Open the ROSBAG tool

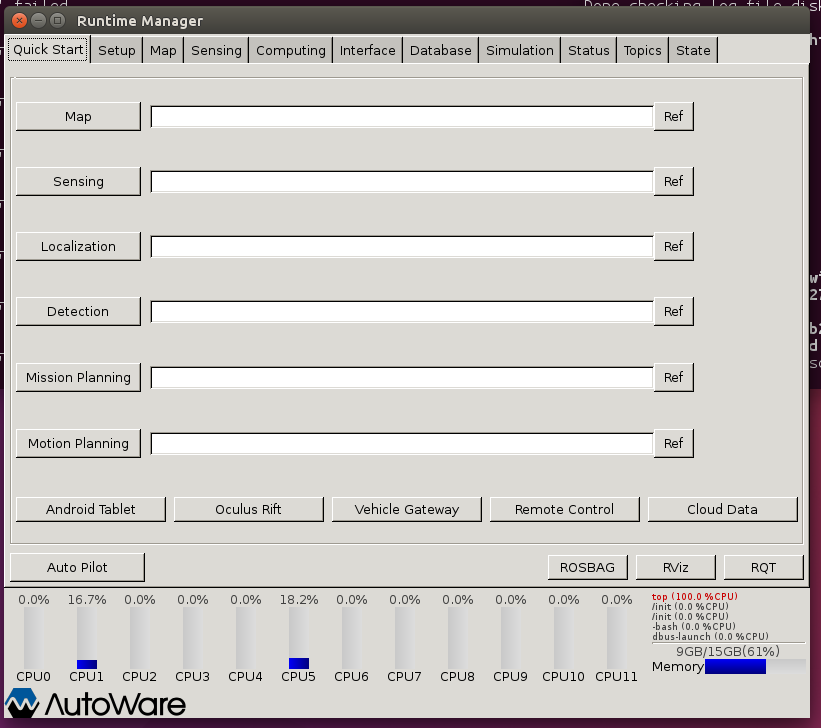[587, 567]
